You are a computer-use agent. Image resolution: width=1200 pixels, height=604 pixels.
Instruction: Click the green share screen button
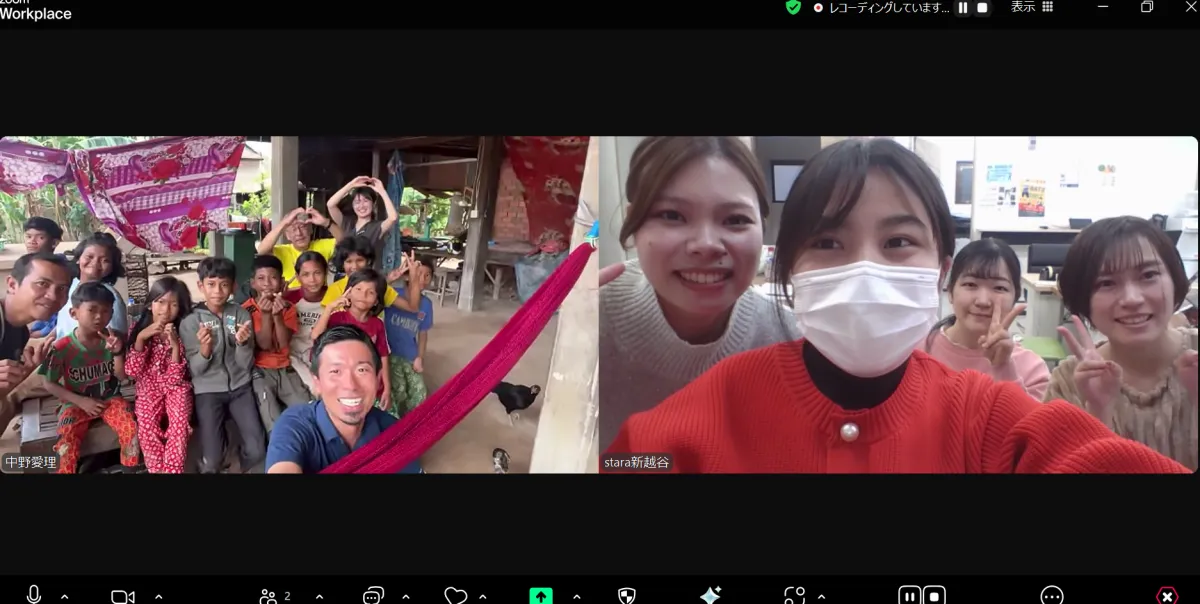[540, 596]
